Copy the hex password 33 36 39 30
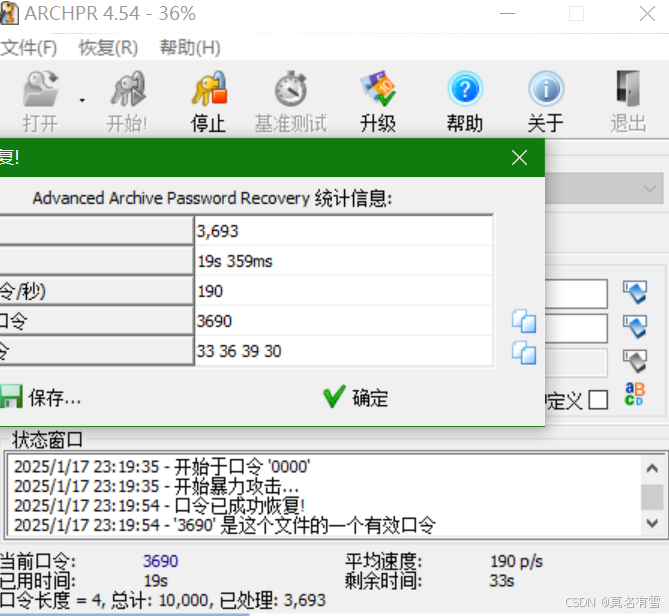669x616 pixels. [524, 353]
